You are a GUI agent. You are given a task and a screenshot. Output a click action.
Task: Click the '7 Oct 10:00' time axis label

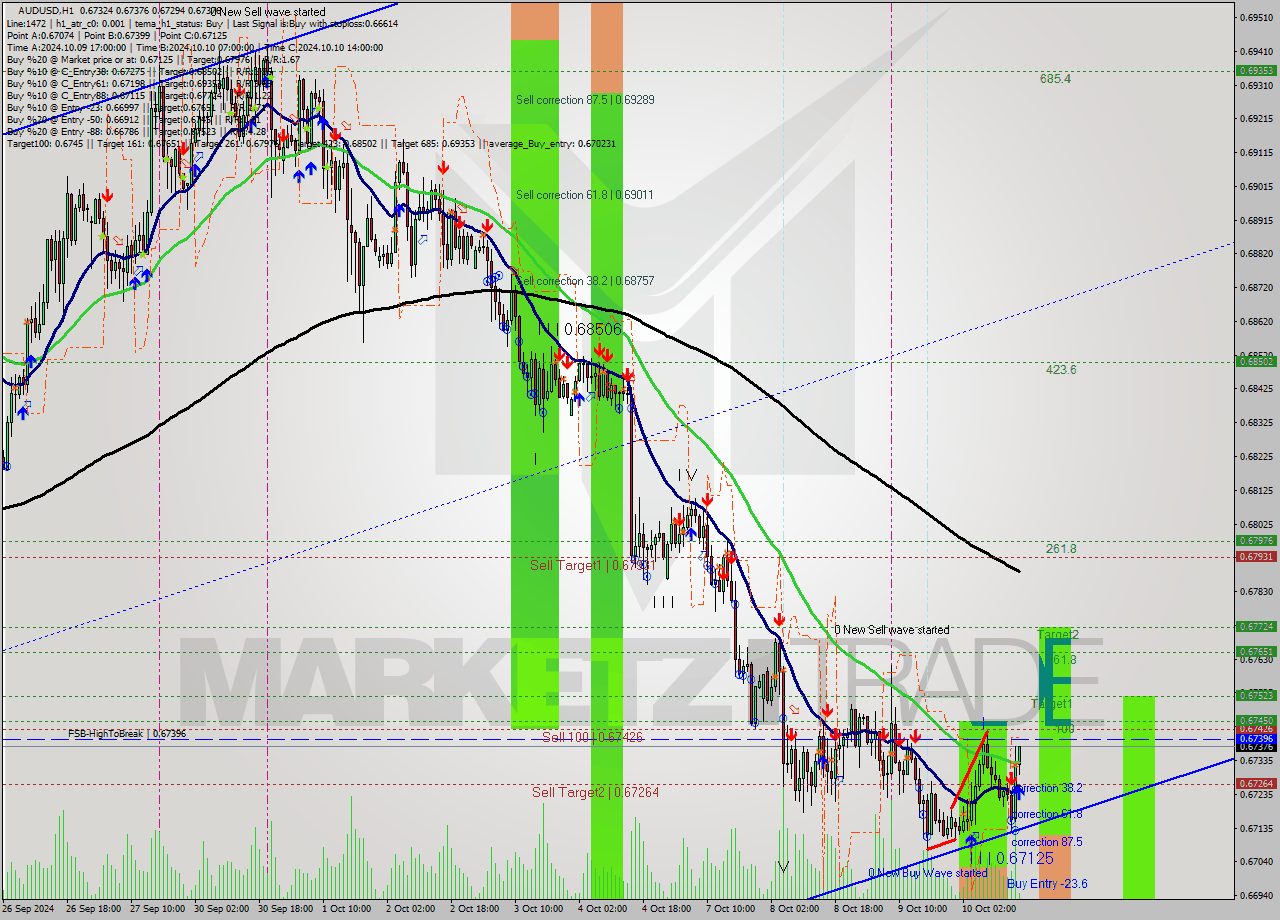click(x=730, y=909)
